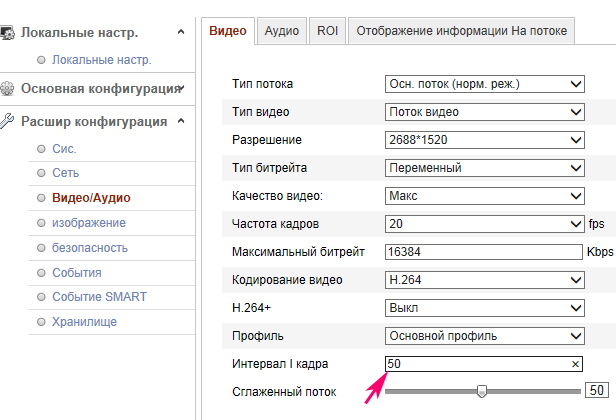Viewport: 616px width, 420px height.
Task: Collapse the Локальные настр. section
Action: point(181,32)
